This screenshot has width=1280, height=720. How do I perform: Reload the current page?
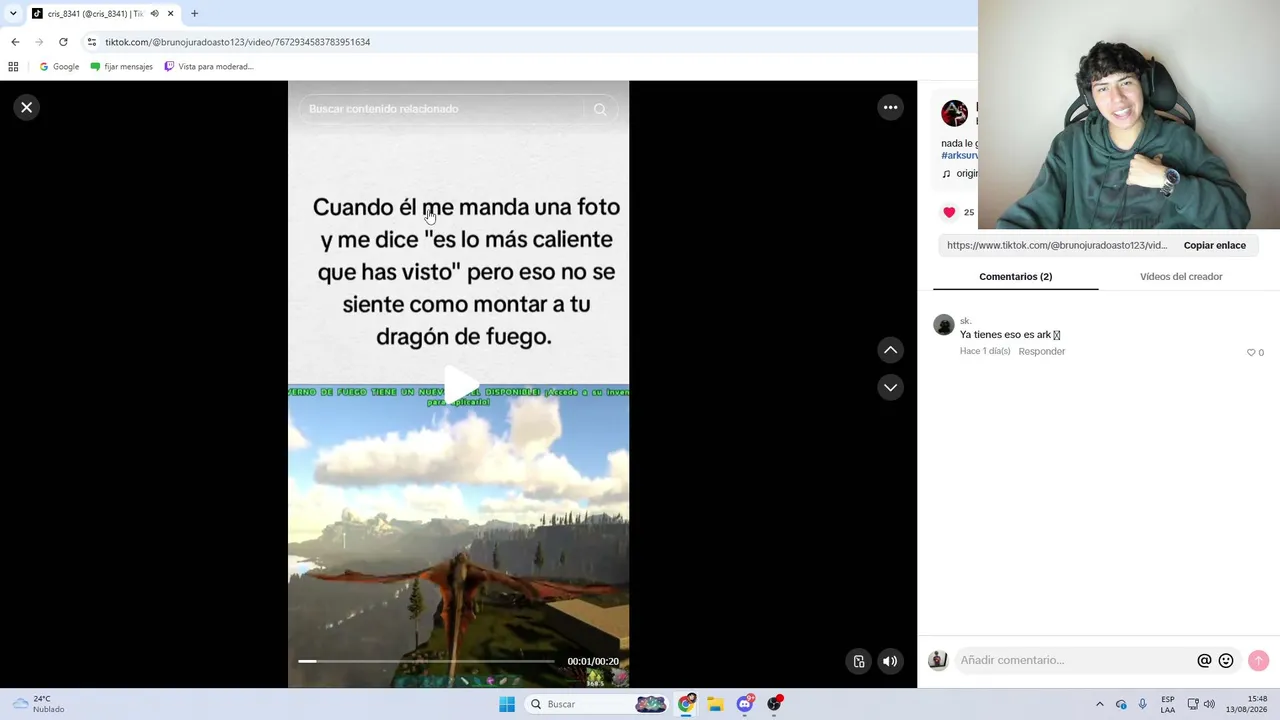tap(63, 42)
